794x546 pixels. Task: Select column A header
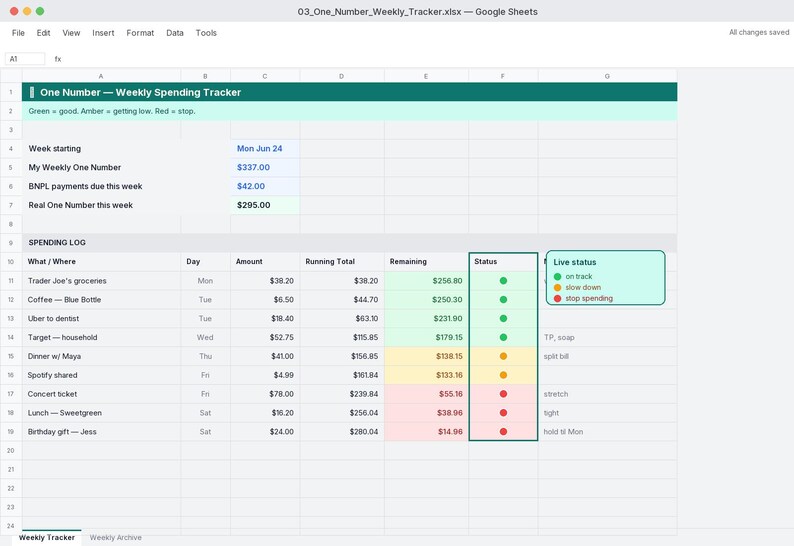(101, 76)
